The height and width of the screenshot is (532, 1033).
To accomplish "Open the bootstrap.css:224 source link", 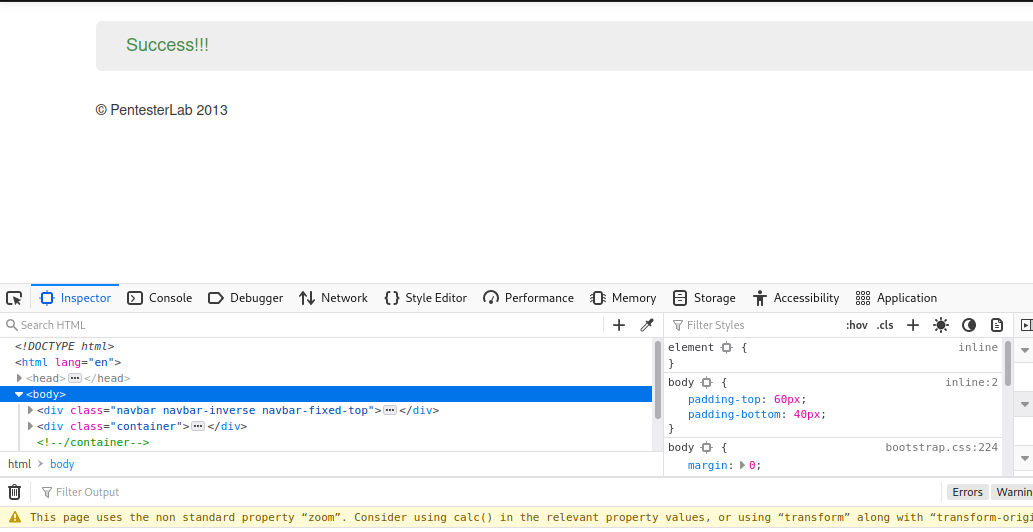I will [941, 448].
